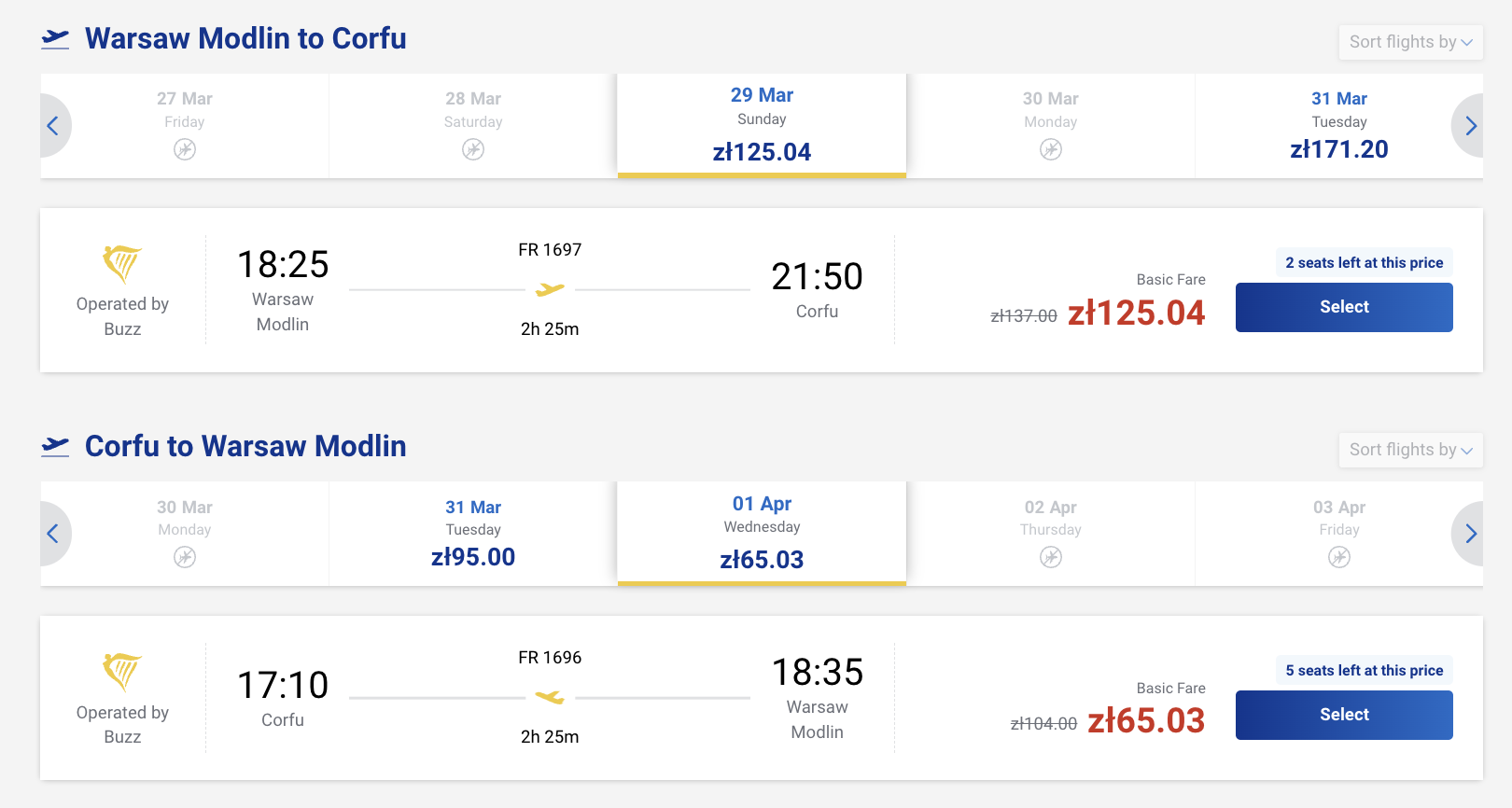1512x808 pixels.
Task: Click the no-flight icon under 28 Mar Saturday
Action: [473, 149]
